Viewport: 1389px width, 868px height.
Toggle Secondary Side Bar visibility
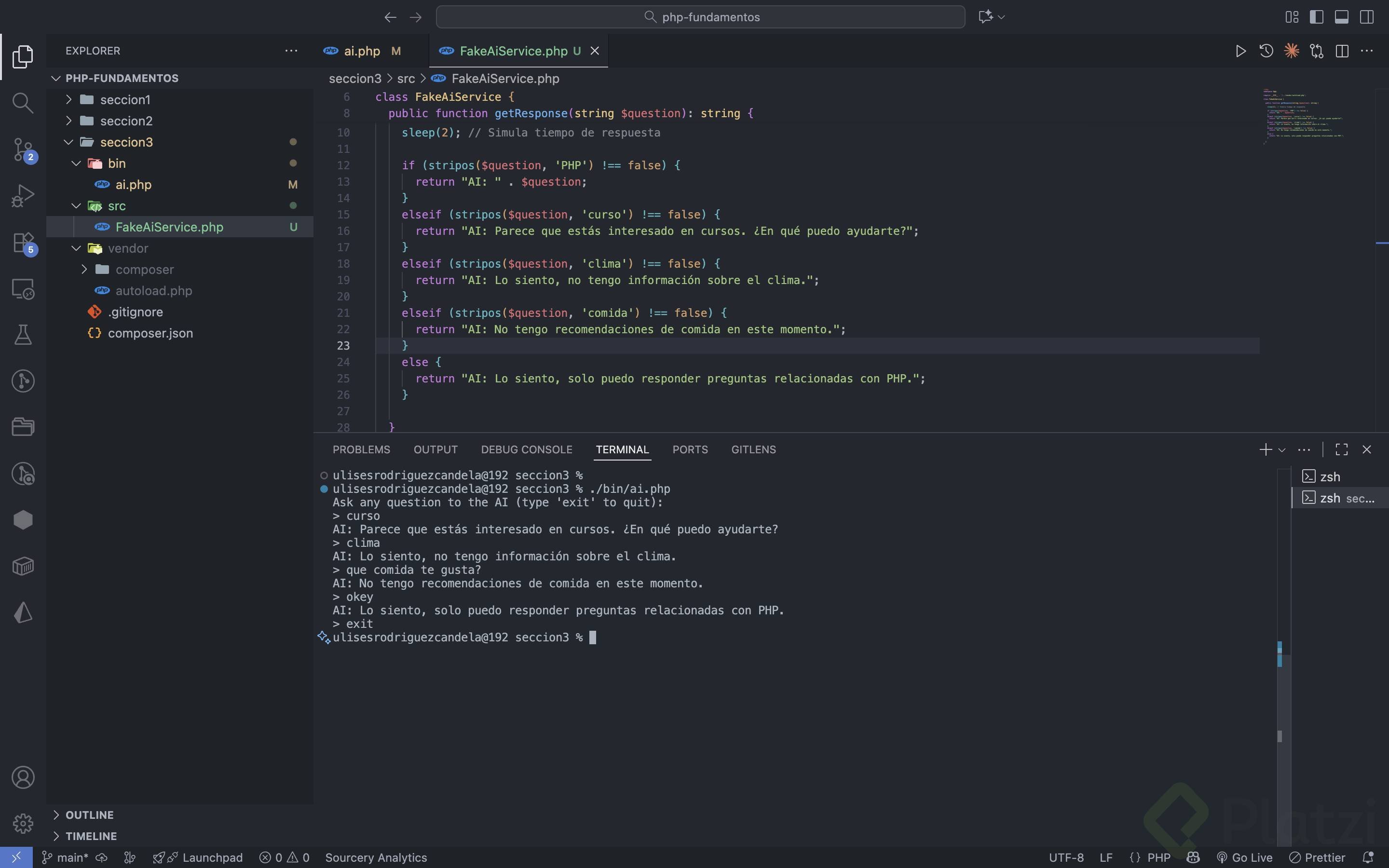[x=1367, y=17]
